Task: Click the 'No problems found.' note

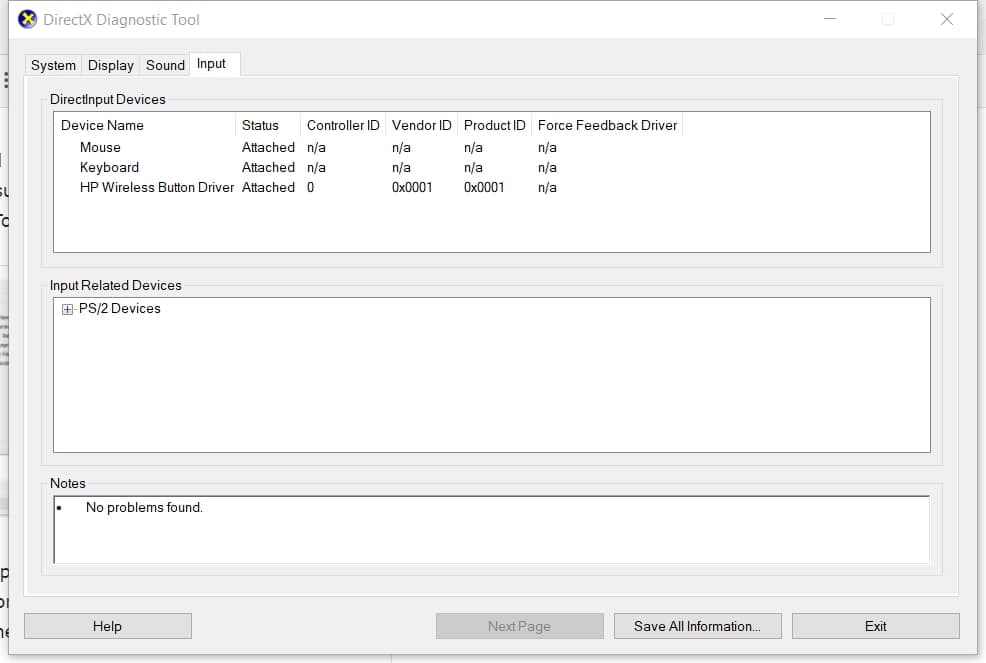Action: [144, 508]
